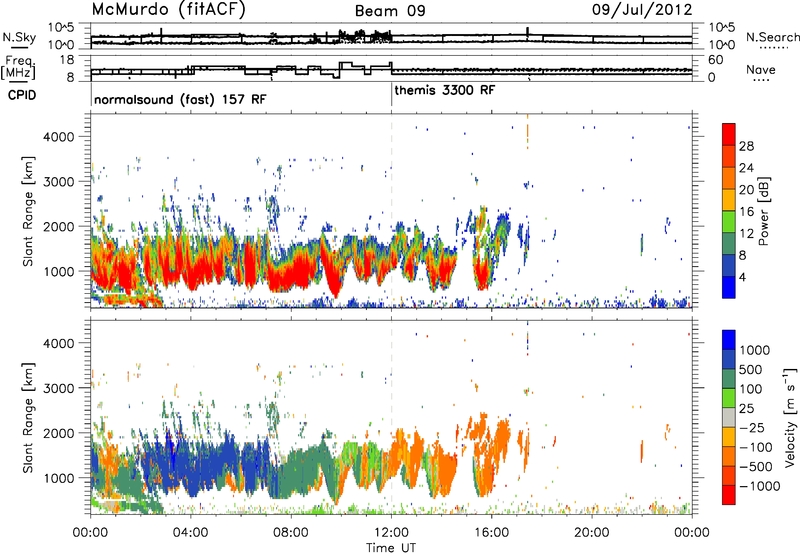Click the power colorbar tick value '16'

746,212
